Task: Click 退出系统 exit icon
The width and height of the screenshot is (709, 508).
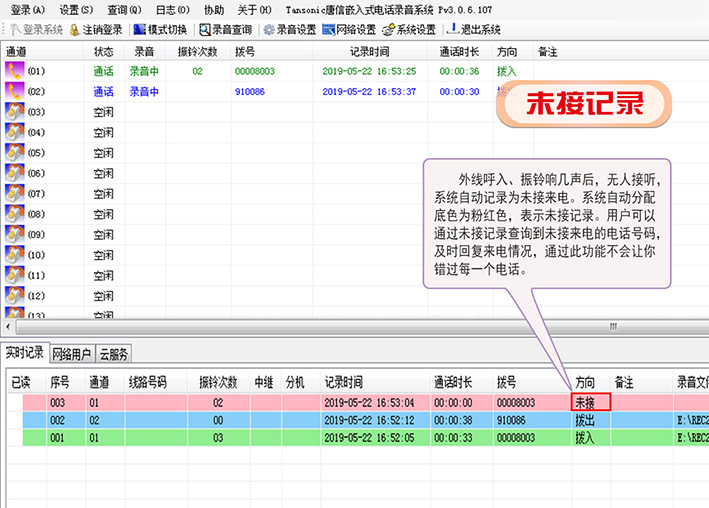Action: pos(452,29)
